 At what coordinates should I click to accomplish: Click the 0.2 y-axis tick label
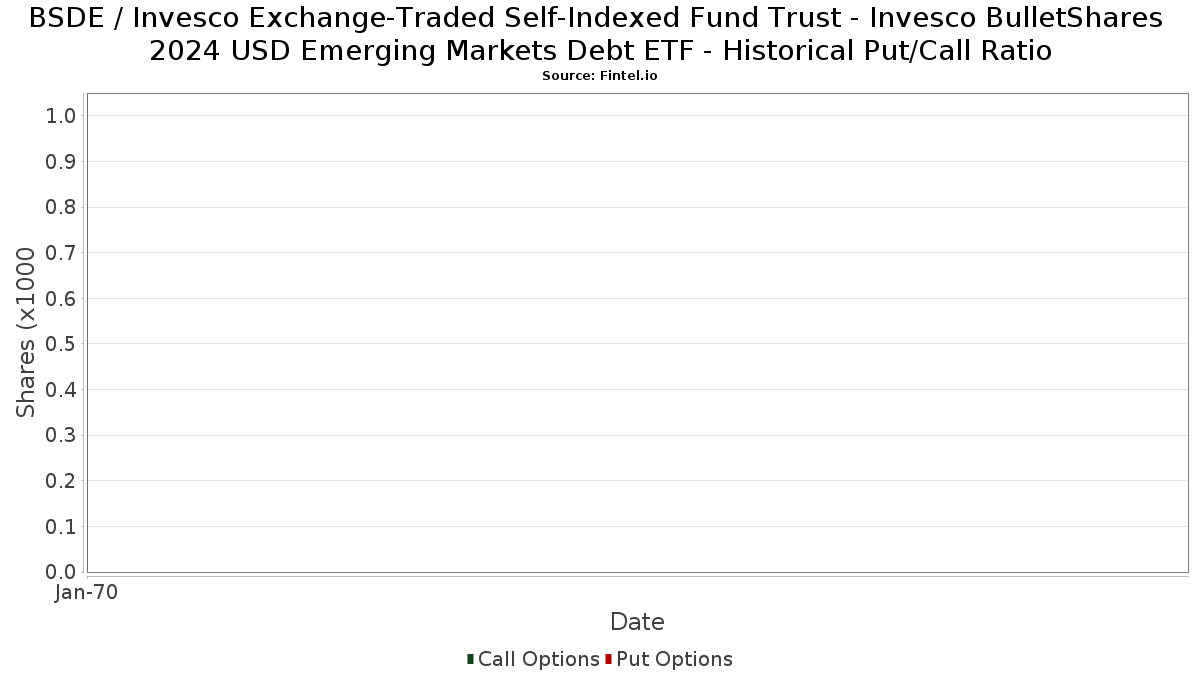(x=61, y=481)
